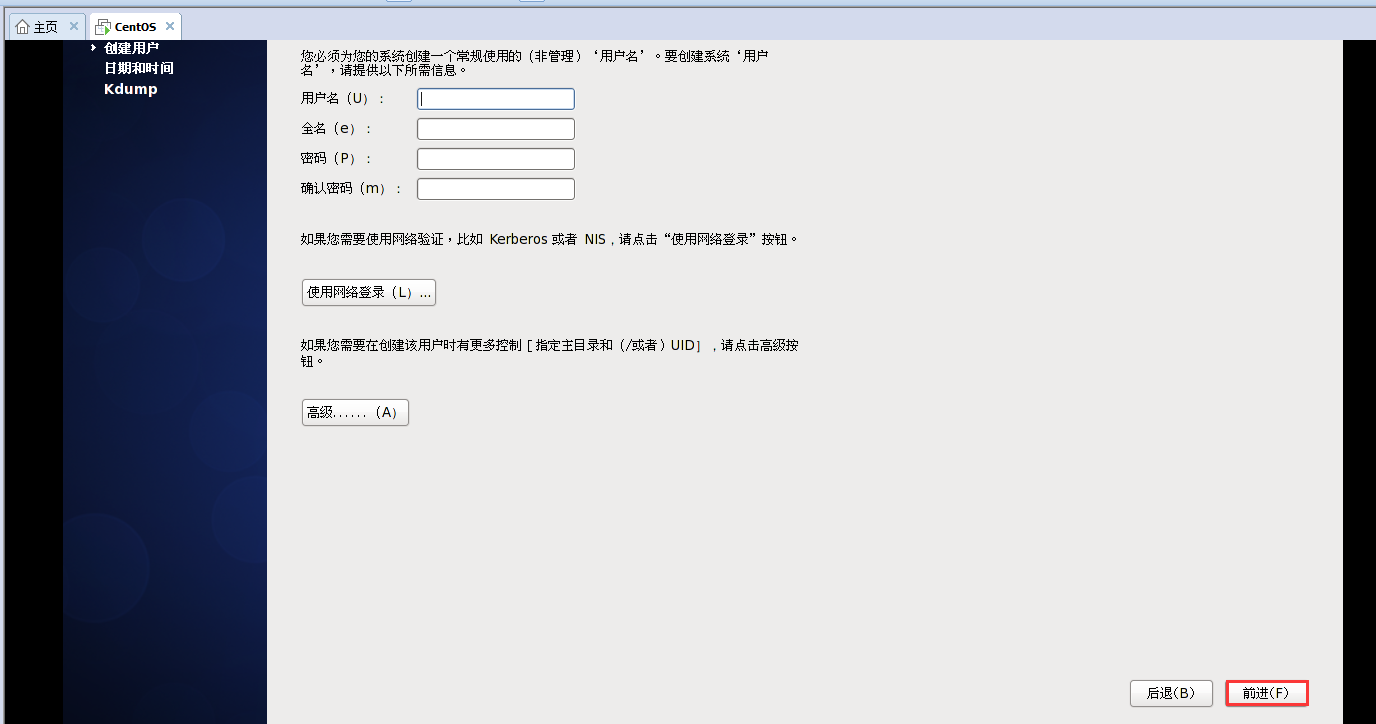
Task: Select 日期和时间 in the sidebar
Action: [x=138, y=68]
